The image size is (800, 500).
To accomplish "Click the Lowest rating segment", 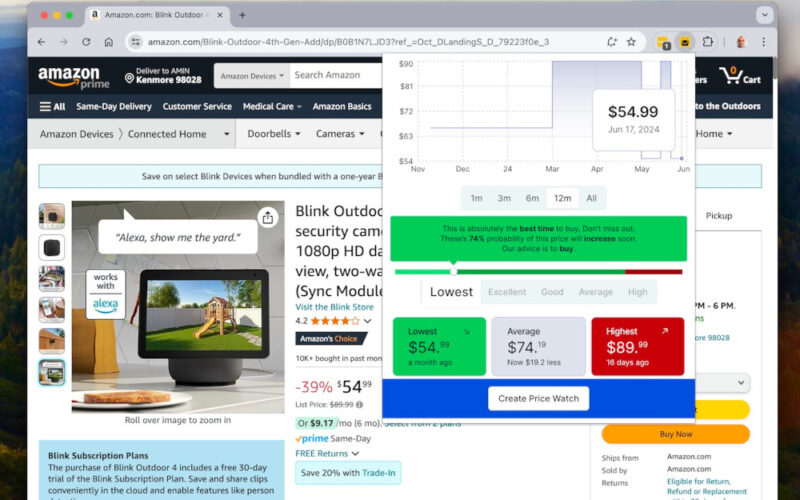I will 451,292.
